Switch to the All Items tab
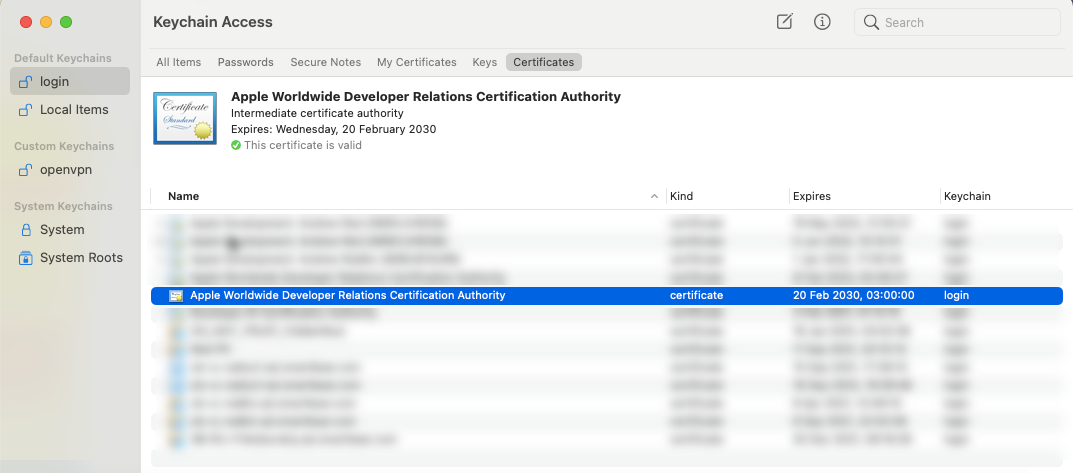Viewport: 1073px width, 473px height. [x=178, y=62]
